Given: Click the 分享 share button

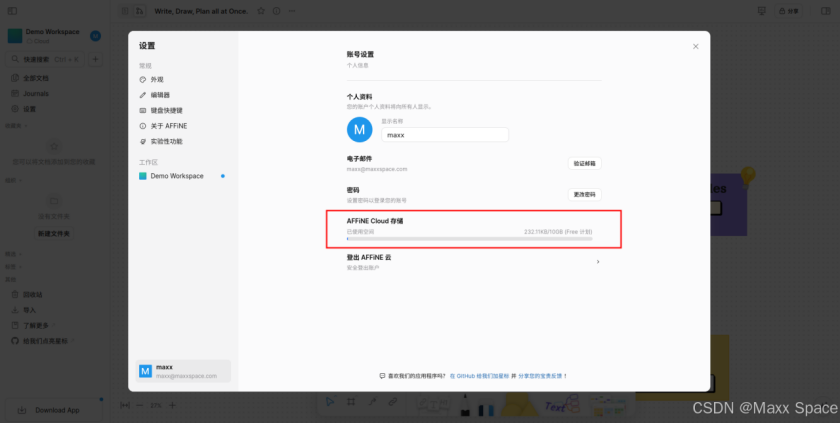Looking at the screenshot, I should pos(790,11).
